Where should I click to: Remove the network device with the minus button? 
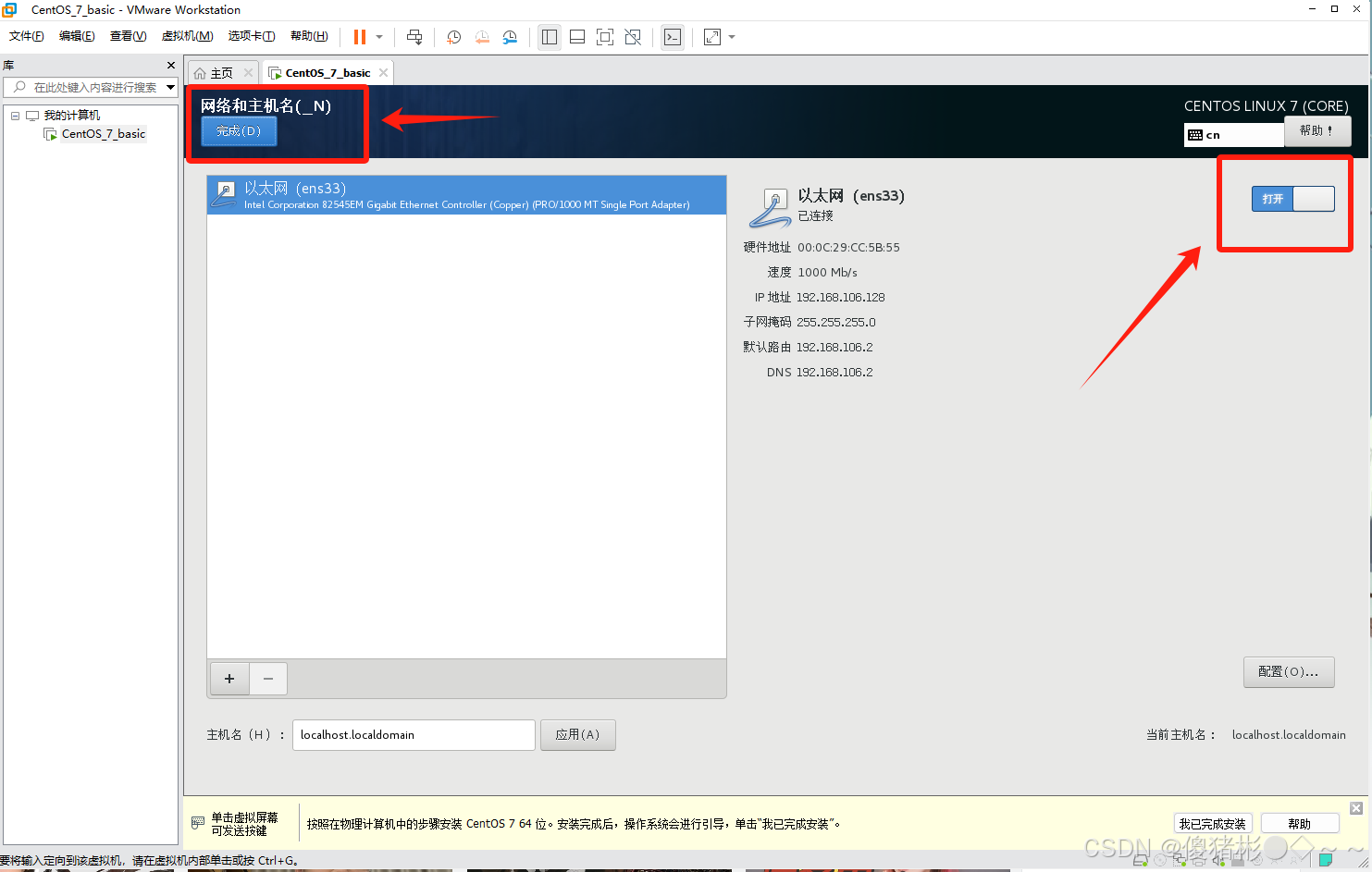click(x=268, y=679)
